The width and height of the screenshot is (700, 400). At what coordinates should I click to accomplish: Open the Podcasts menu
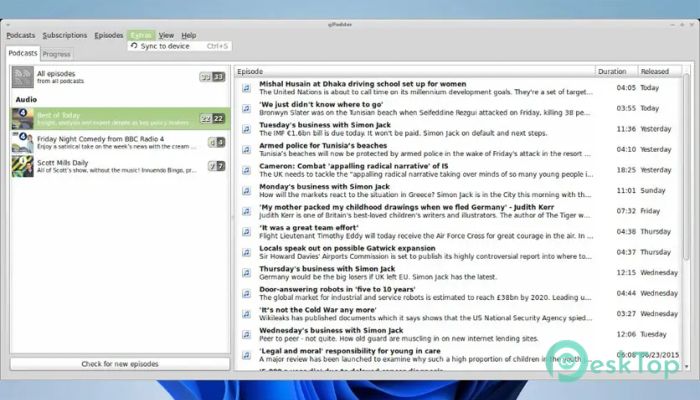21,35
